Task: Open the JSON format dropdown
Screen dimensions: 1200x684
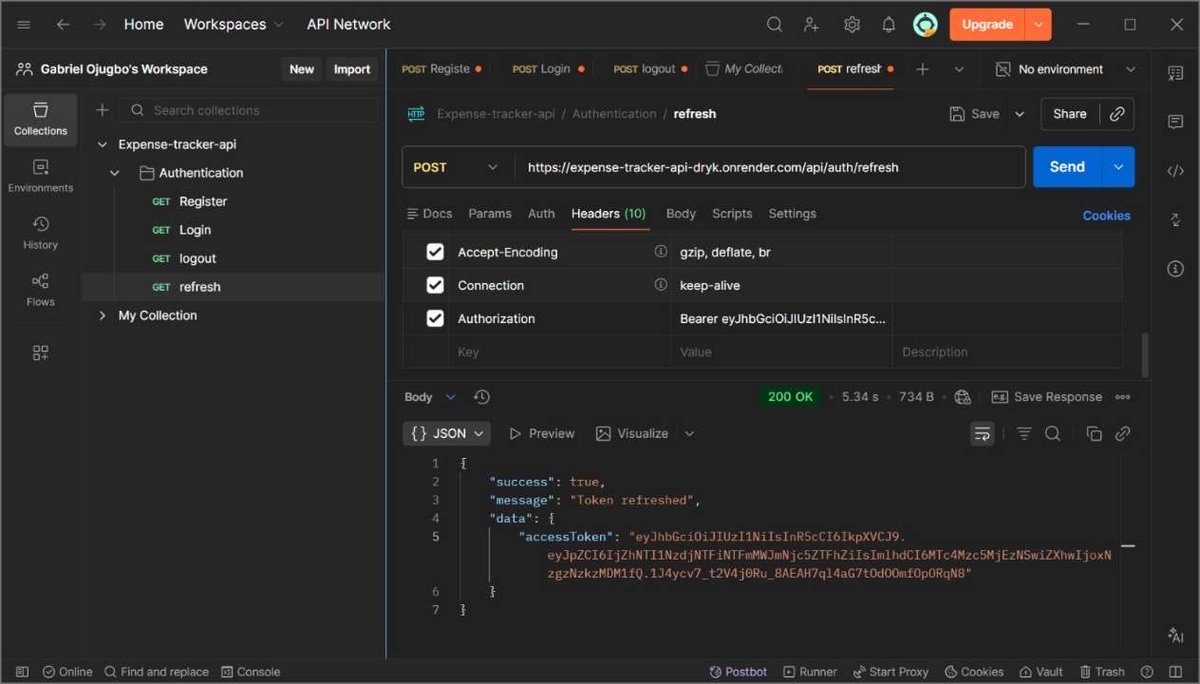Action: [446, 433]
